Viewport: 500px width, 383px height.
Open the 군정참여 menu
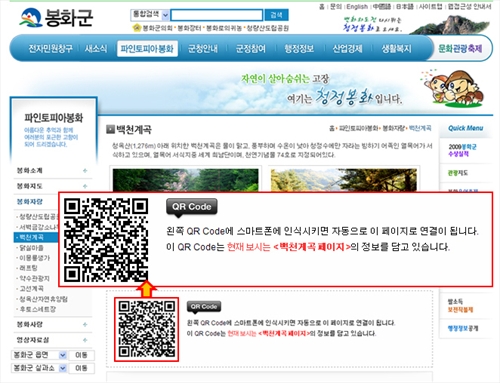[251, 49]
